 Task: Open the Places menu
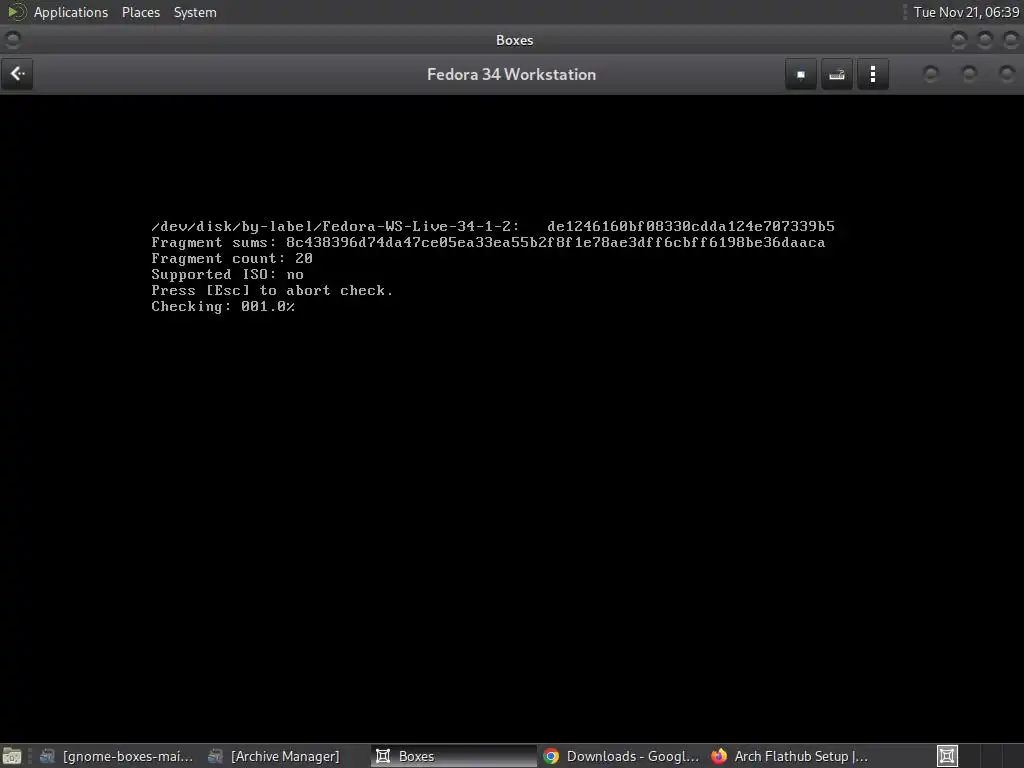[x=140, y=12]
